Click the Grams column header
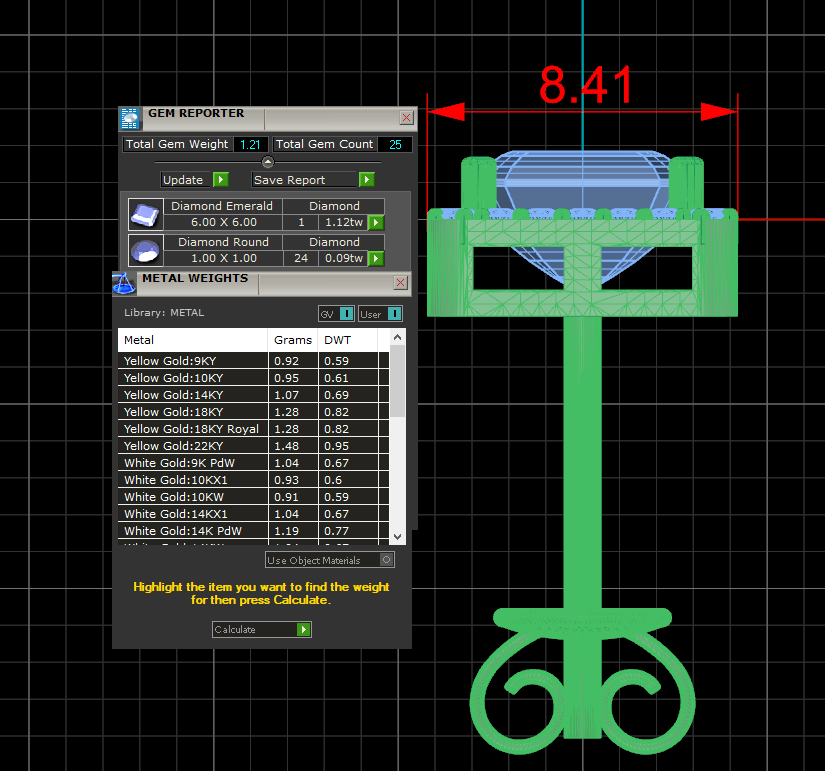 coord(293,340)
